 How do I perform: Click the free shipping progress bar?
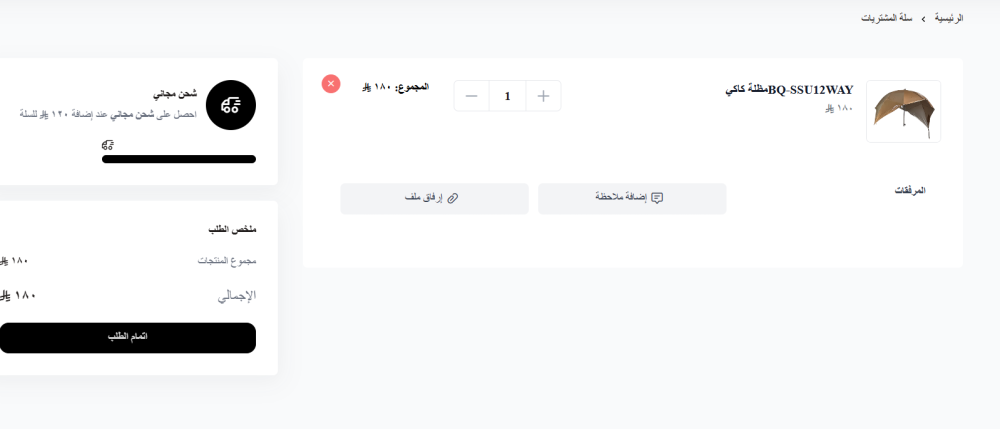[x=178, y=159]
